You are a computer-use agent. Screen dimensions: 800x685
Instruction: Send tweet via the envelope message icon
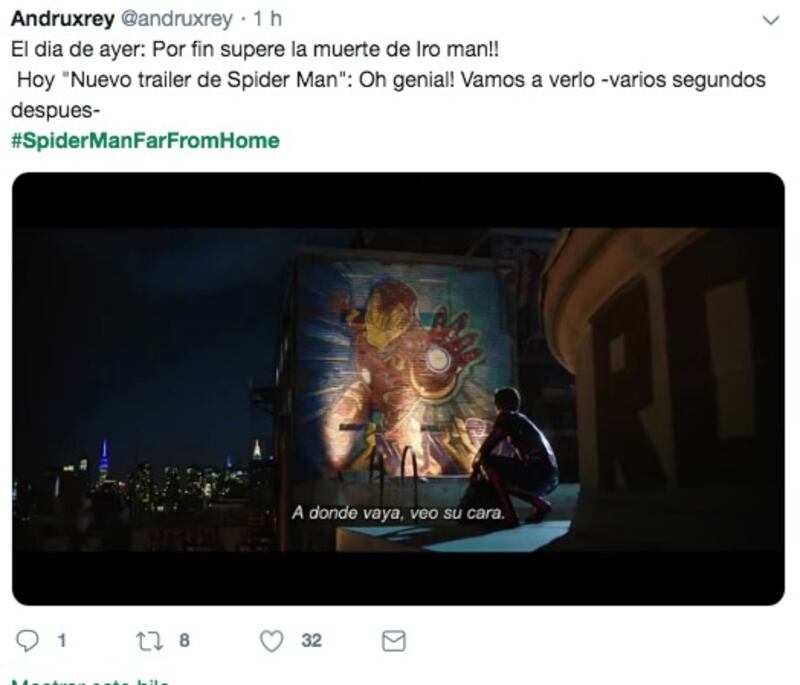(393, 641)
